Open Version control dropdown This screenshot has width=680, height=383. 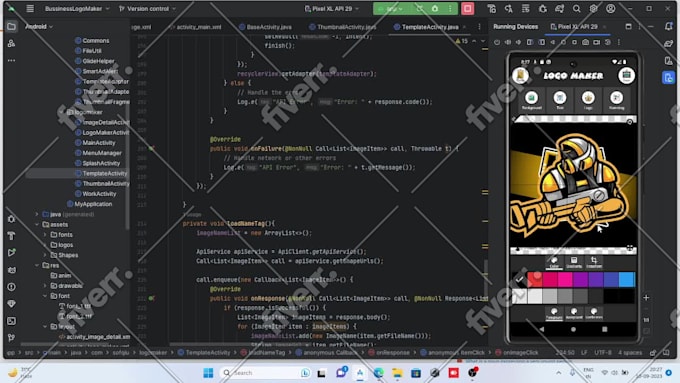[147, 9]
